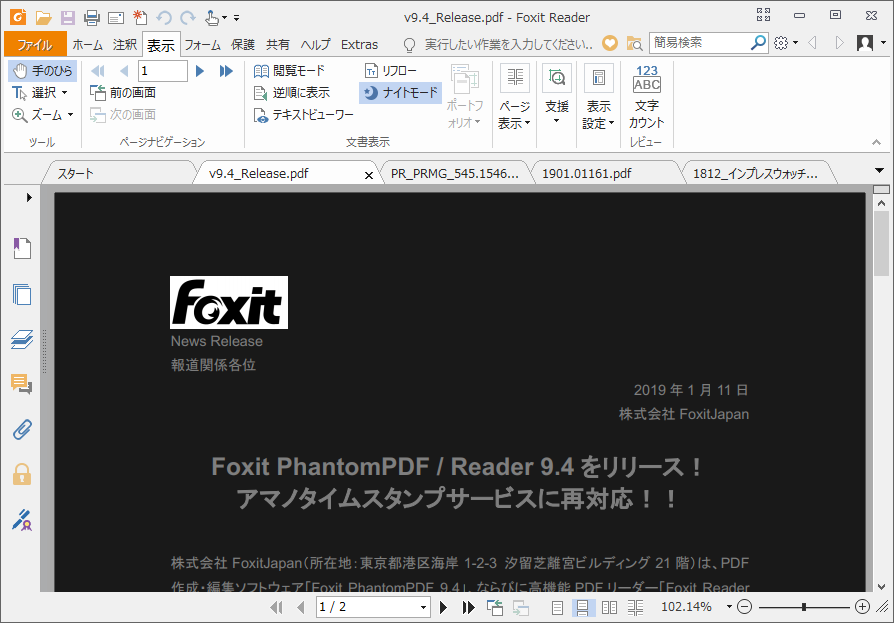The height and width of the screenshot is (623, 894).
Task: Click Previous View (前の画面) button
Action: 123,93
